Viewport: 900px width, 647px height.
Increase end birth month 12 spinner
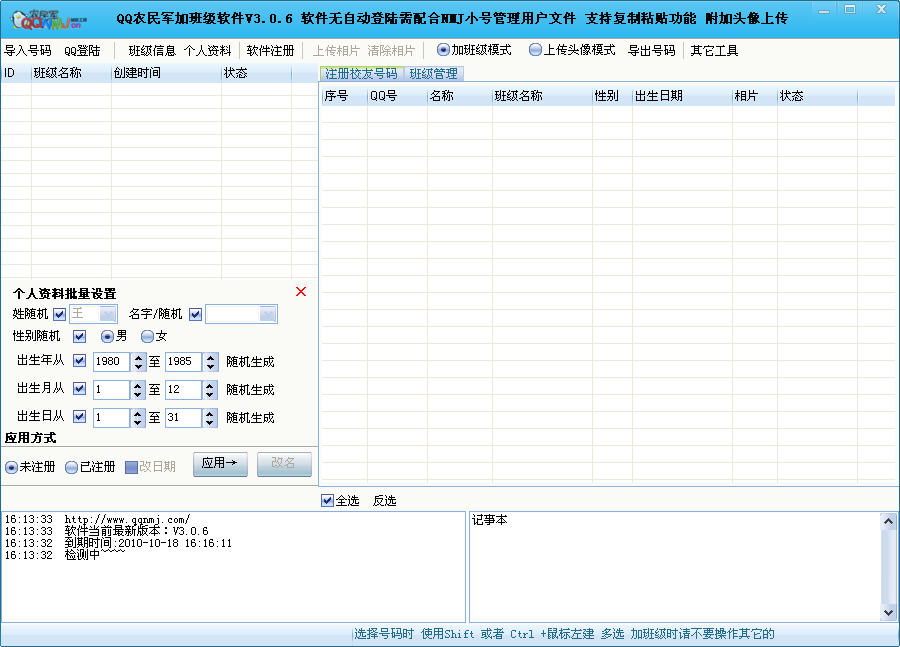(210, 385)
